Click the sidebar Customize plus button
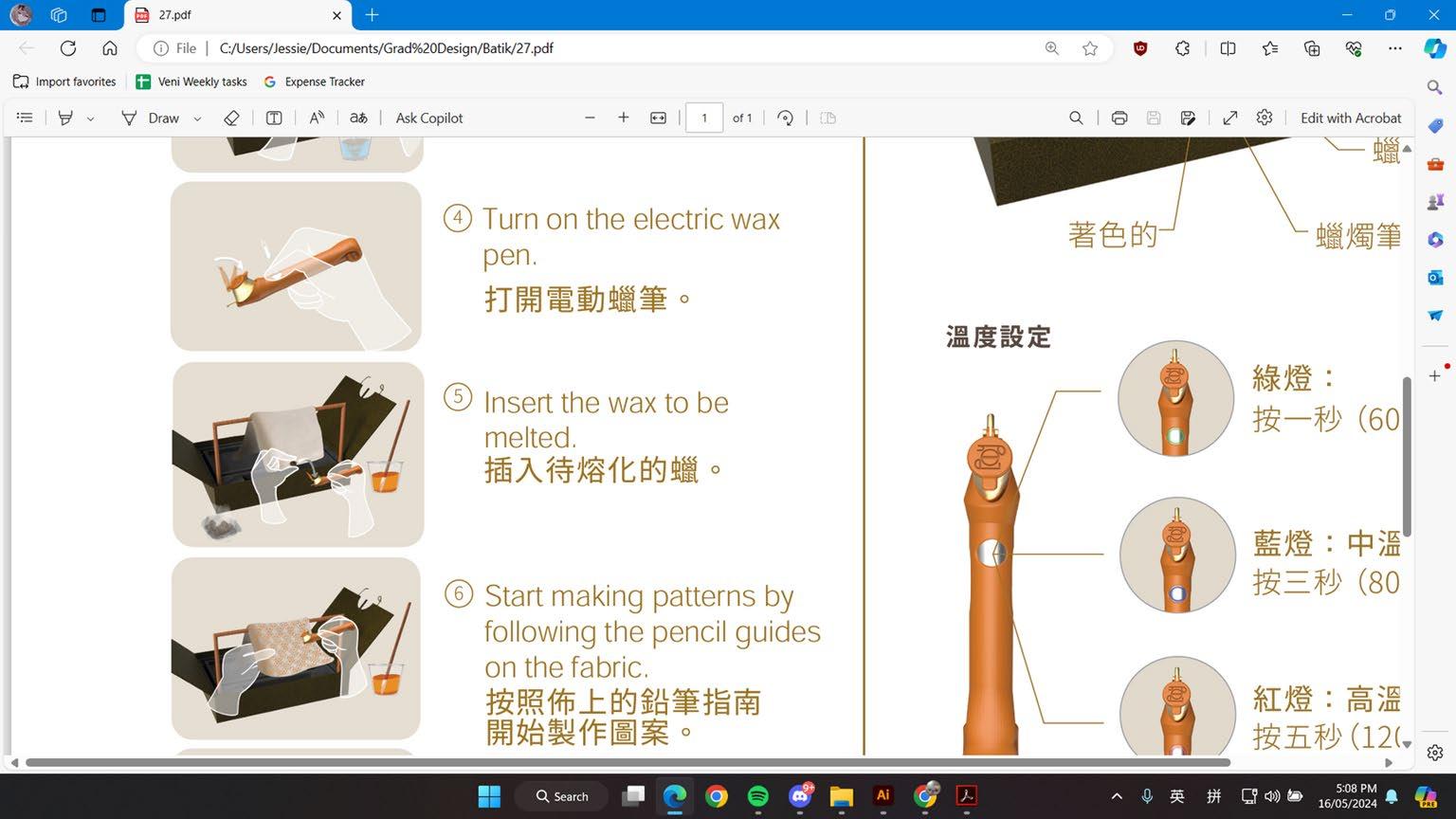The image size is (1456, 819). pos(1435,375)
